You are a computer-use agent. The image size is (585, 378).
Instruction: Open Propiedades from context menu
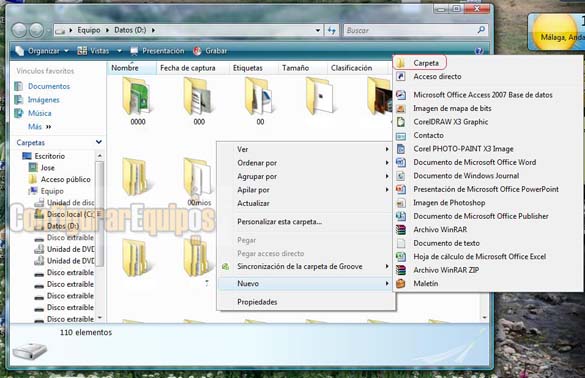[306, 302]
